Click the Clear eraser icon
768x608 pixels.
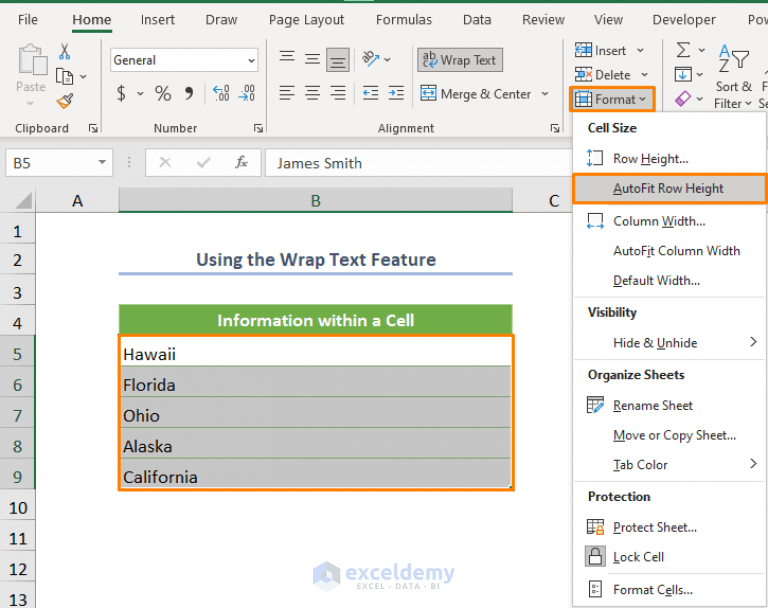tap(683, 99)
